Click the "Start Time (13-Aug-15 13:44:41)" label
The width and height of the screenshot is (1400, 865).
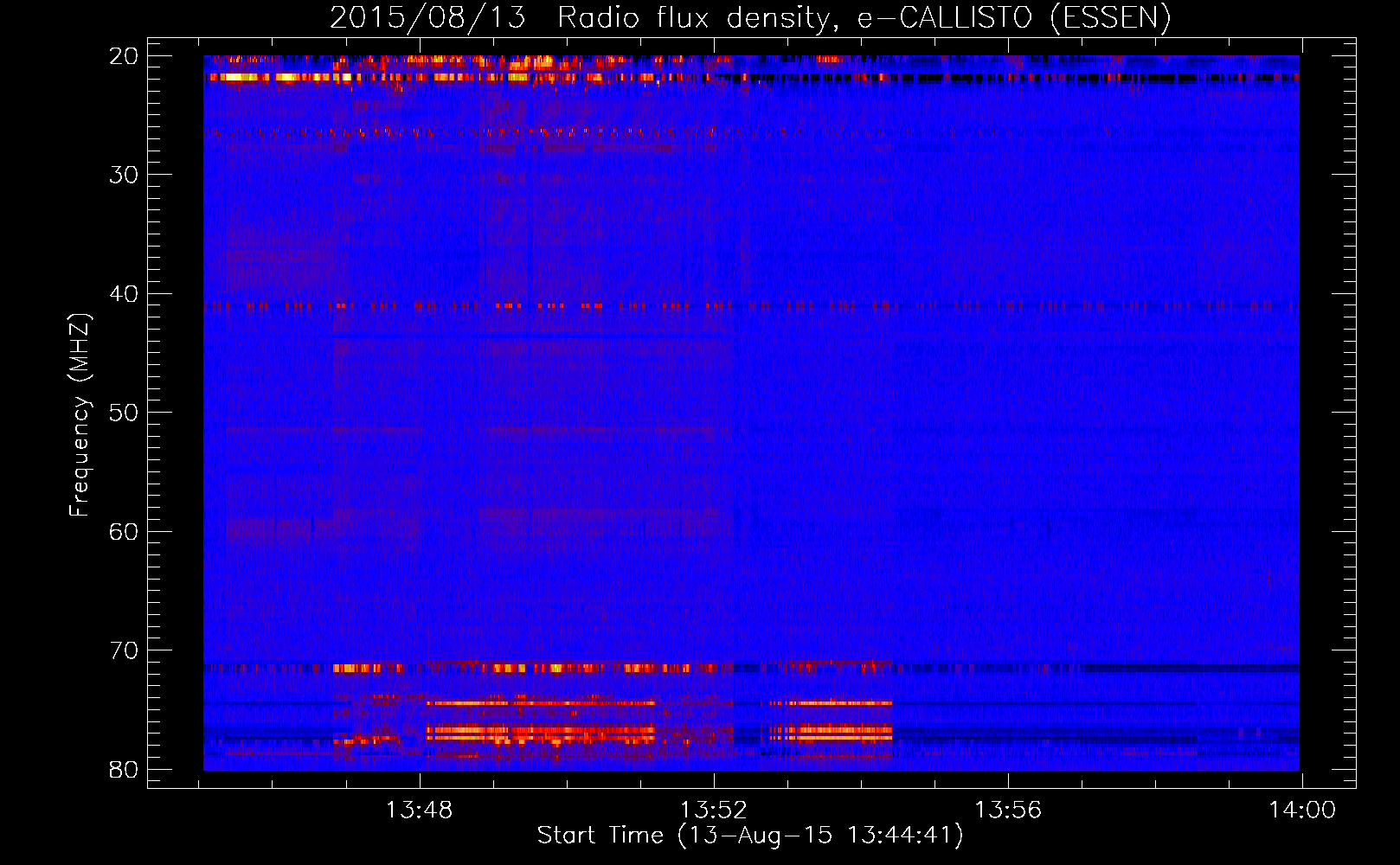(x=750, y=836)
